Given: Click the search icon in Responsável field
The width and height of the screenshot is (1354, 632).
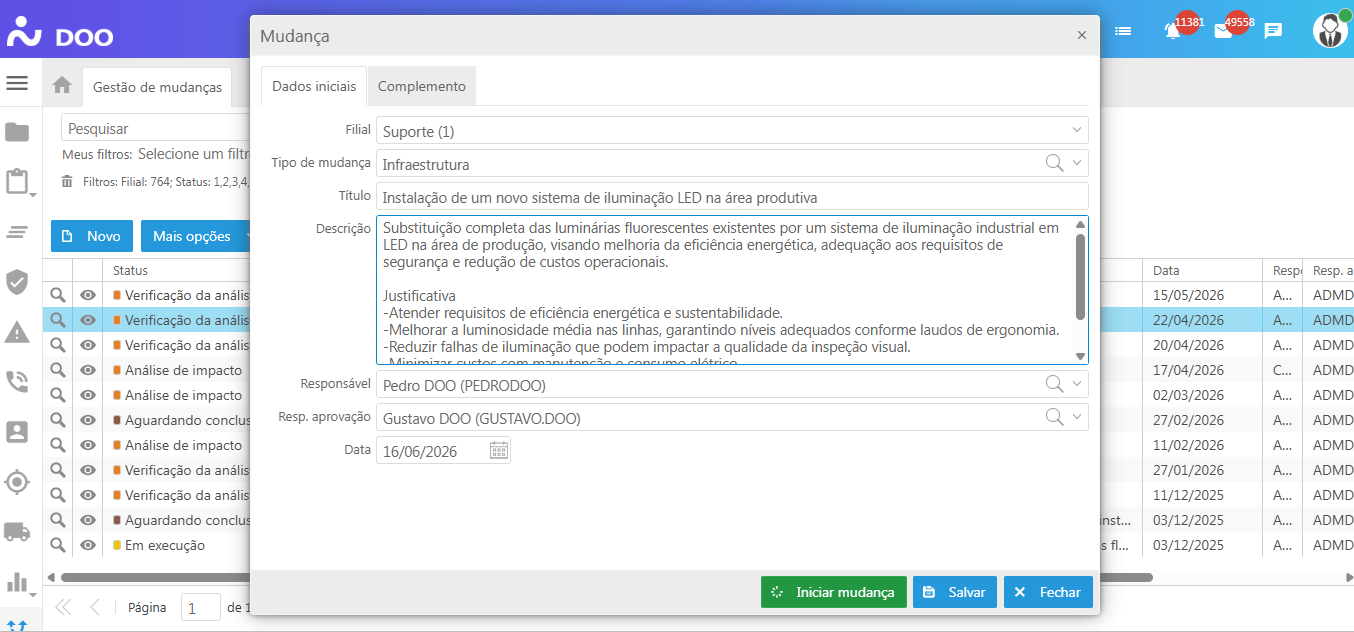Looking at the screenshot, I should [x=1054, y=384].
